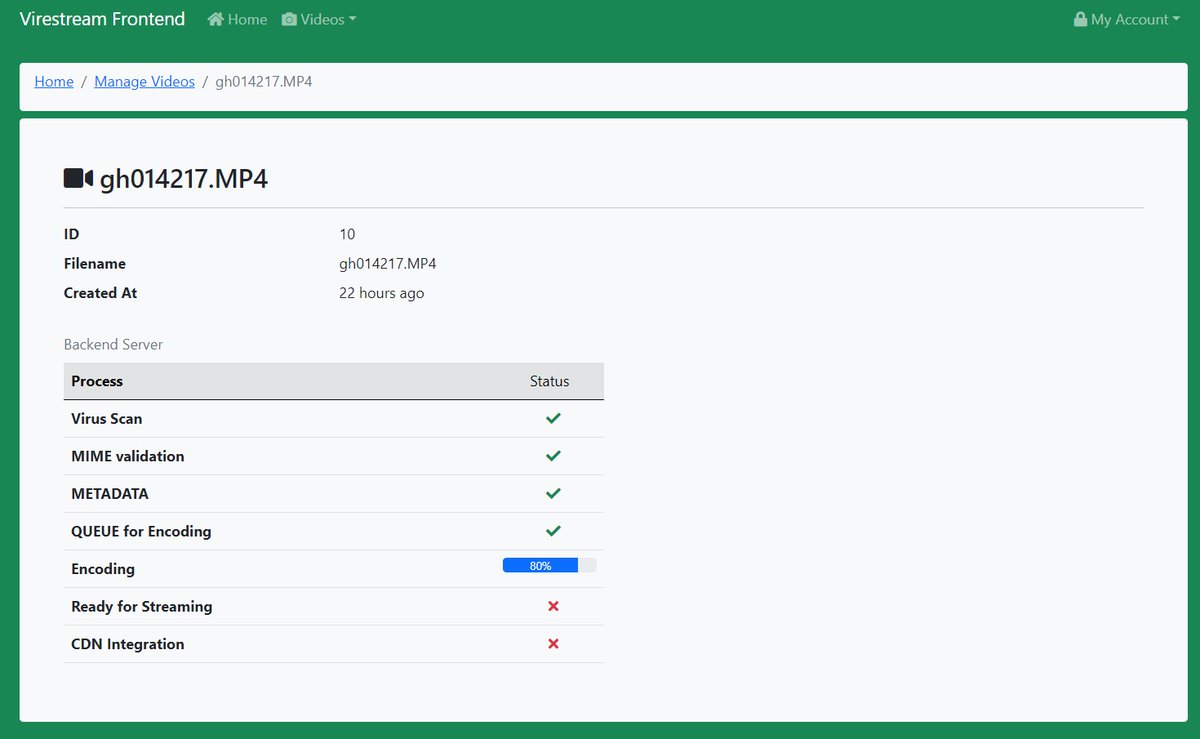
Task: Click the Home house icon in navbar
Action: point(215,19)
